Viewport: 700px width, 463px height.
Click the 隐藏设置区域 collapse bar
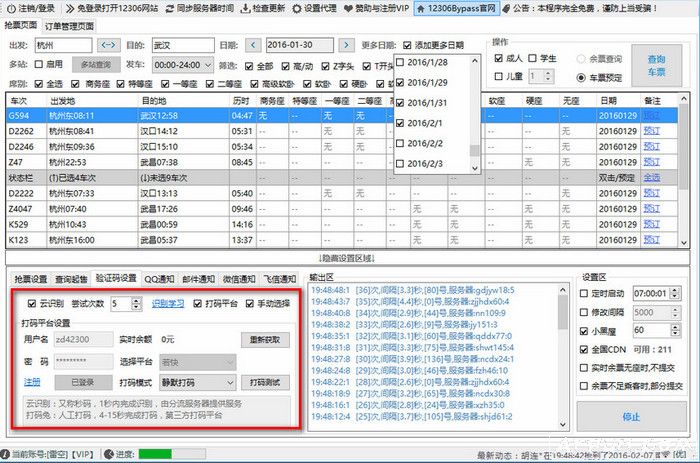(x=347, y=258)
